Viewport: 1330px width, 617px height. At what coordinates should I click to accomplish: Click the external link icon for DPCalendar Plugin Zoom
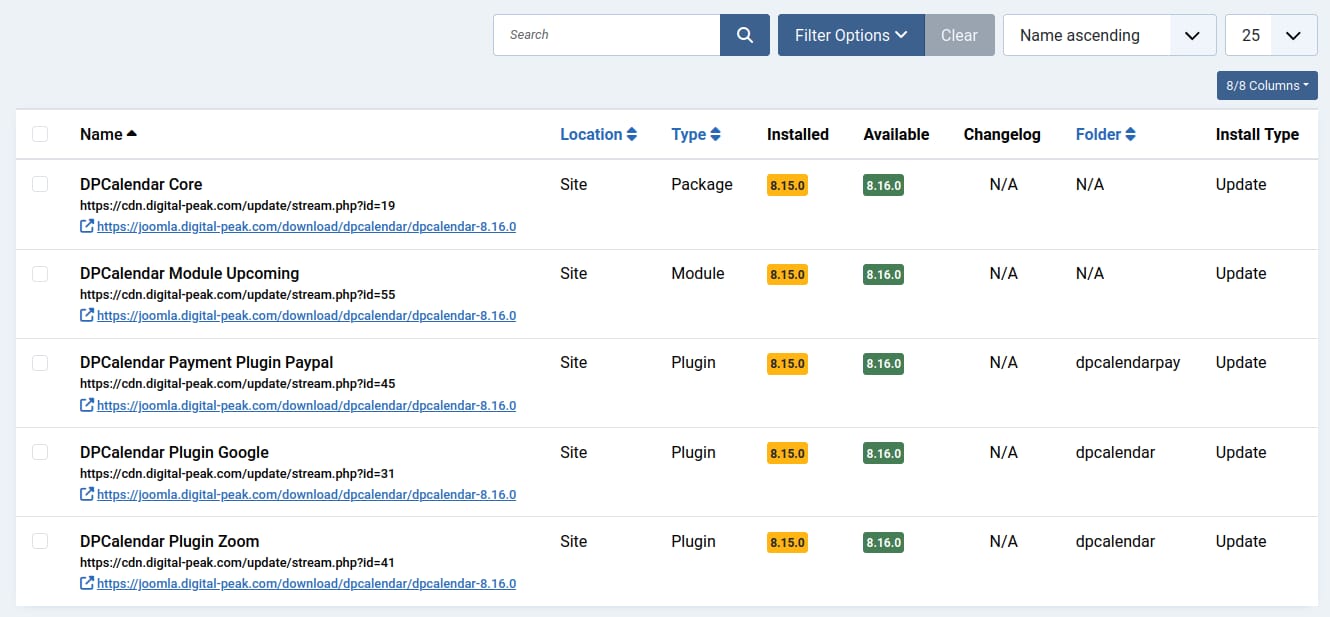[87, 583]
